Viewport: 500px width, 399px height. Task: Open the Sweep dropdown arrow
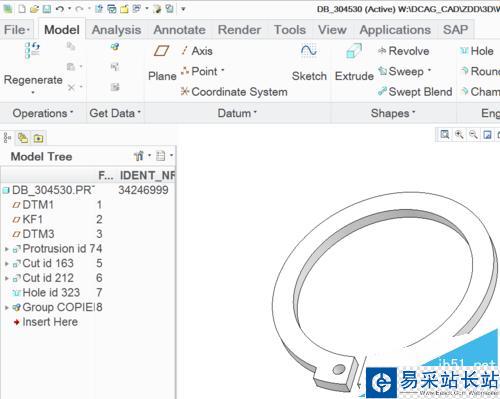(x=429, y=70)
